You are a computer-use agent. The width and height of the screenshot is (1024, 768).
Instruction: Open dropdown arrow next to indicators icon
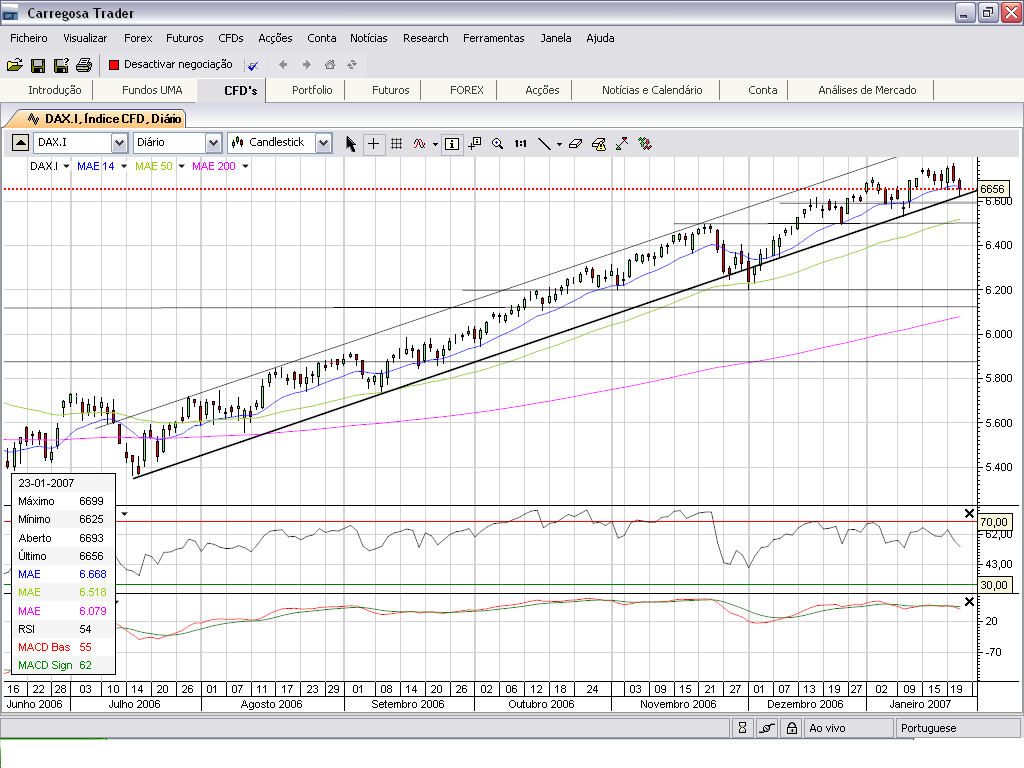[x=436, y=144]
